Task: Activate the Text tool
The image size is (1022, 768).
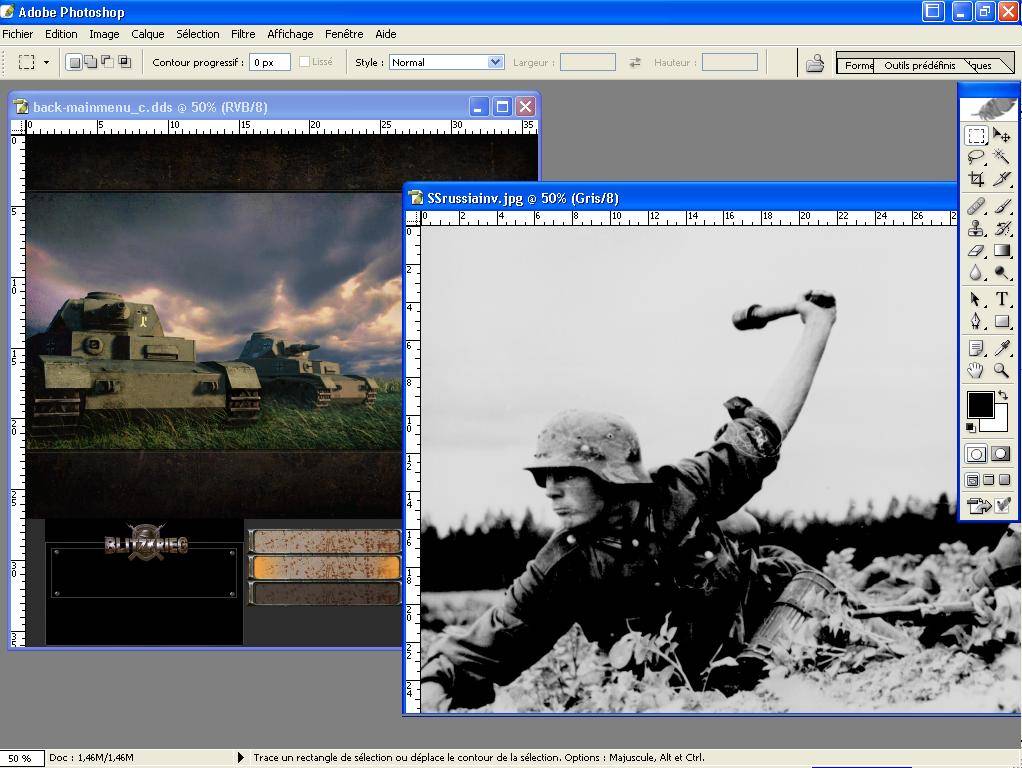Action: [x=1001, y=299]
